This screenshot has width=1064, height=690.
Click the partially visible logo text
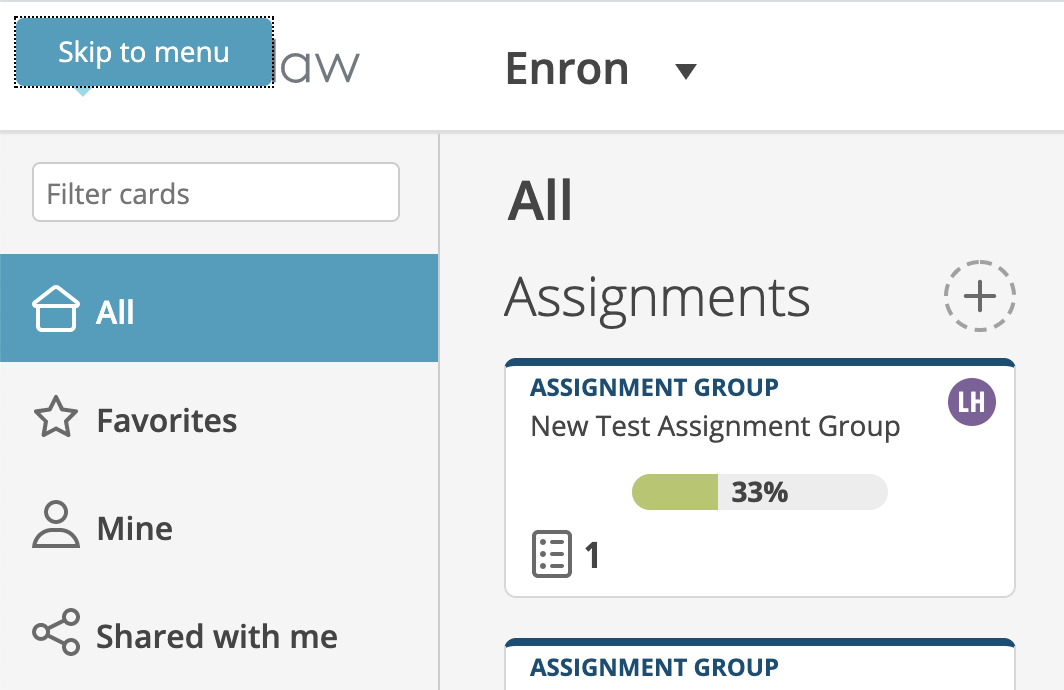tap(318, 66)
